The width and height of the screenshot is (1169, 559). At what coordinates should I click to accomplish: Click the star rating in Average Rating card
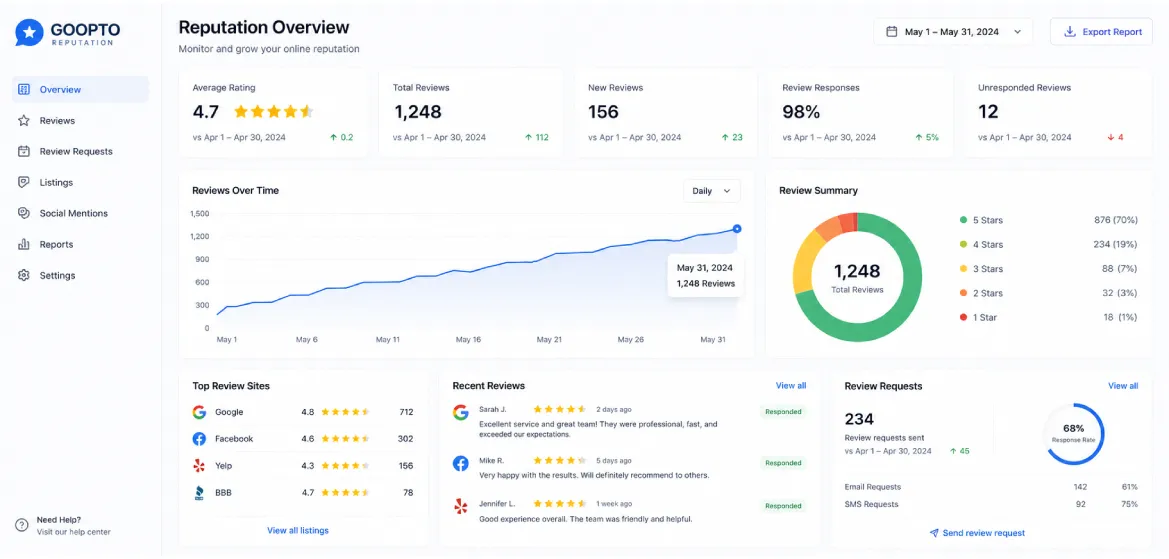click(274, 112)
